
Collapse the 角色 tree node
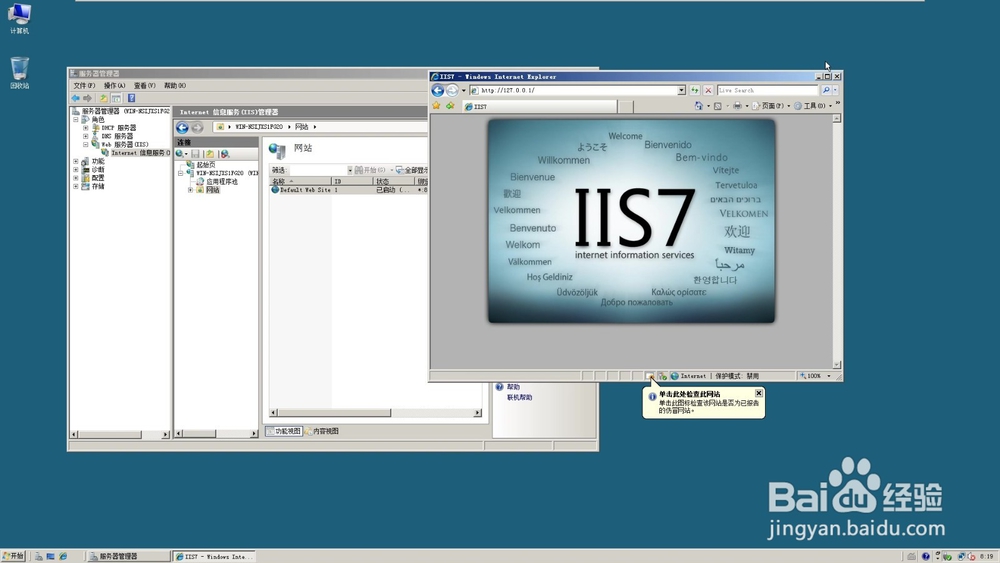point(76,119)
